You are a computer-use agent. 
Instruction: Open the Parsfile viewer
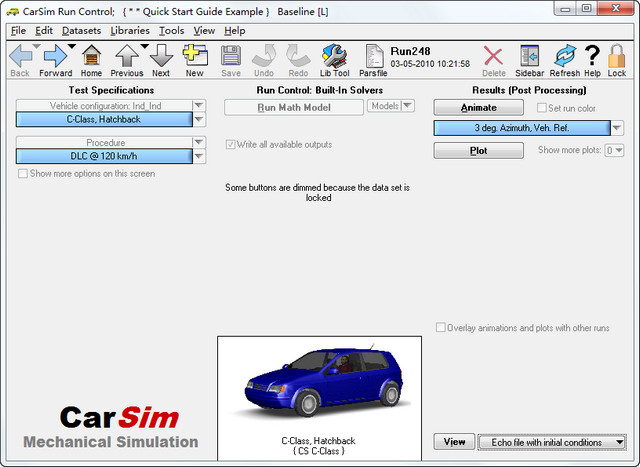click(374, 56)
